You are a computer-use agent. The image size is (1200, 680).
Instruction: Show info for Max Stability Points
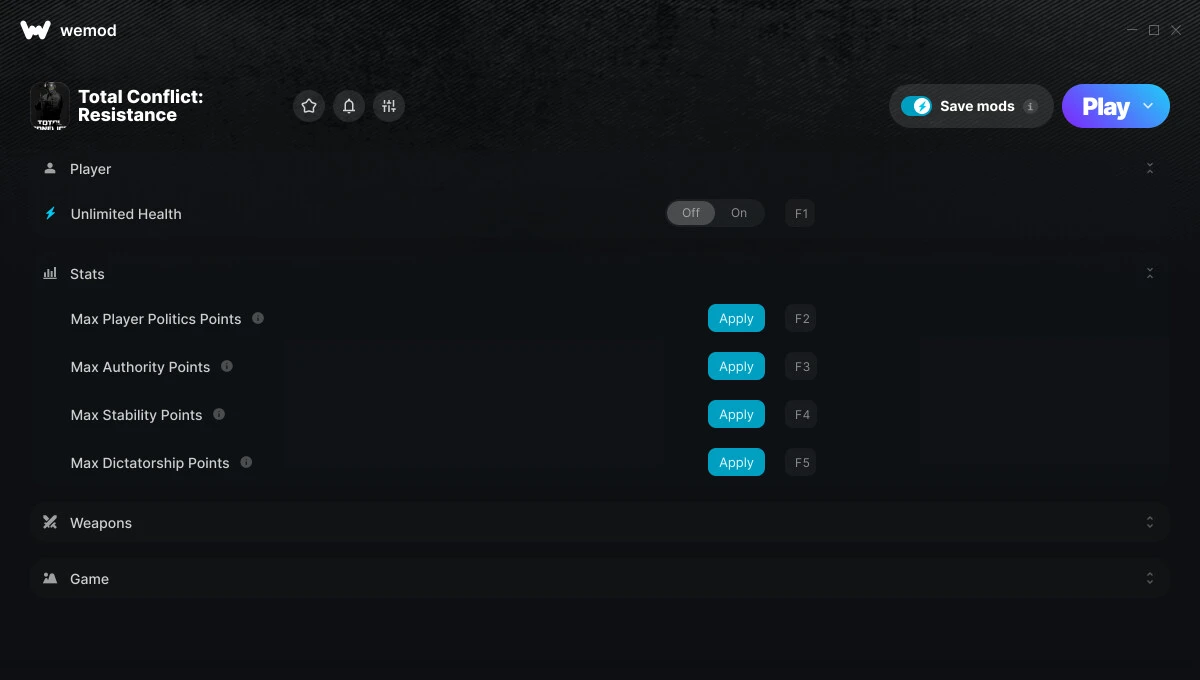219,414
